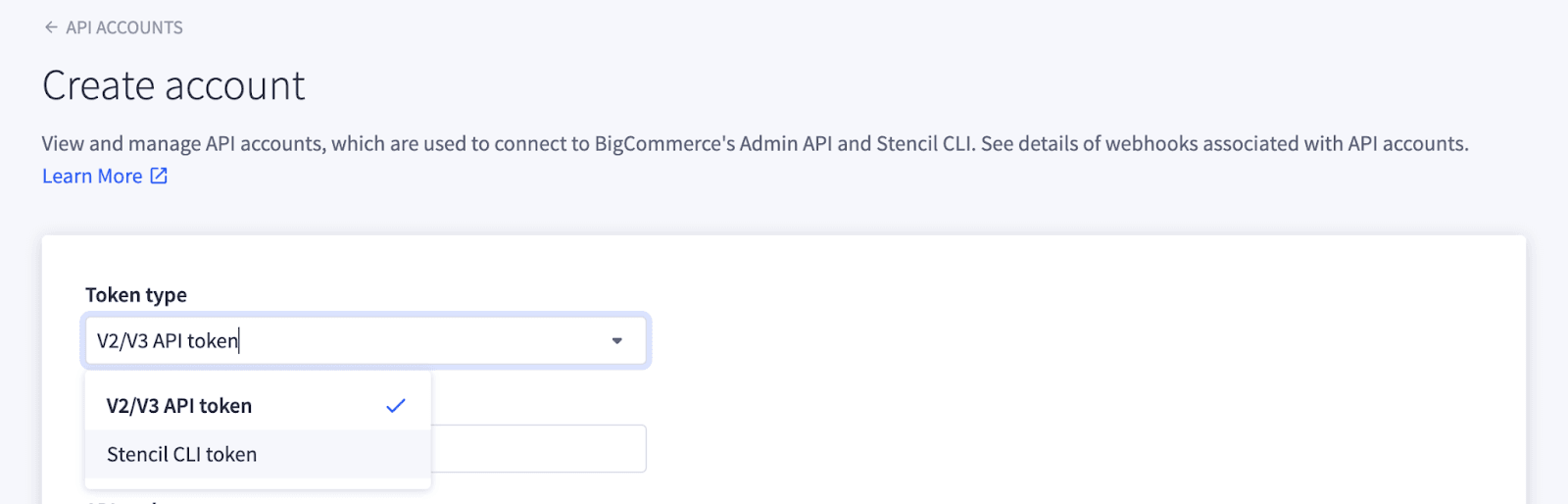
Task: Click the Token type field label
Action: 136,295
